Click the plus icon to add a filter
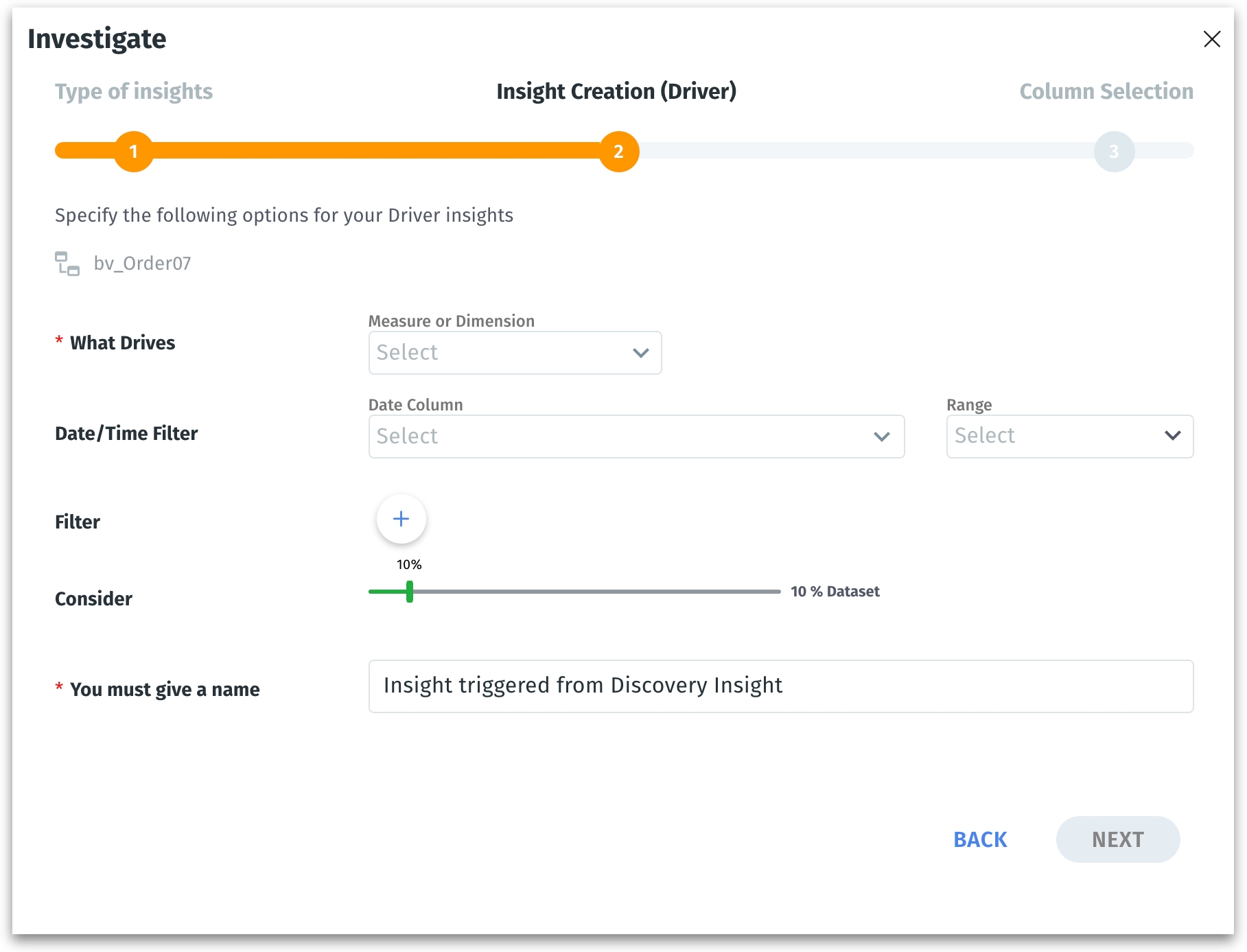Image resolution: width=1247 pixels, height=952 pixels. click(x=401, y=519)
